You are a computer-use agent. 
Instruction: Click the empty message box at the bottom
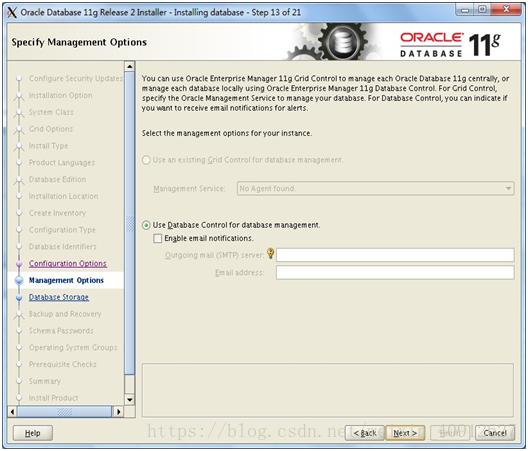coord(328,390)
